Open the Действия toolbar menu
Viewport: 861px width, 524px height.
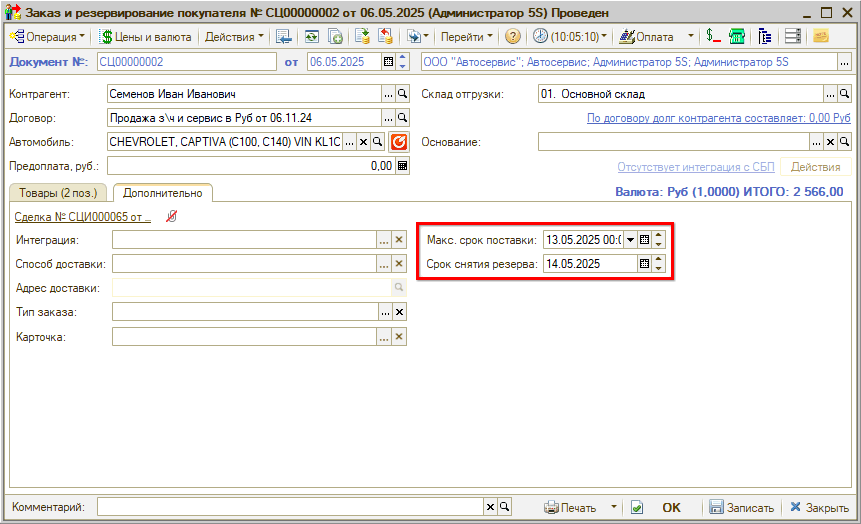coord(234,36)
